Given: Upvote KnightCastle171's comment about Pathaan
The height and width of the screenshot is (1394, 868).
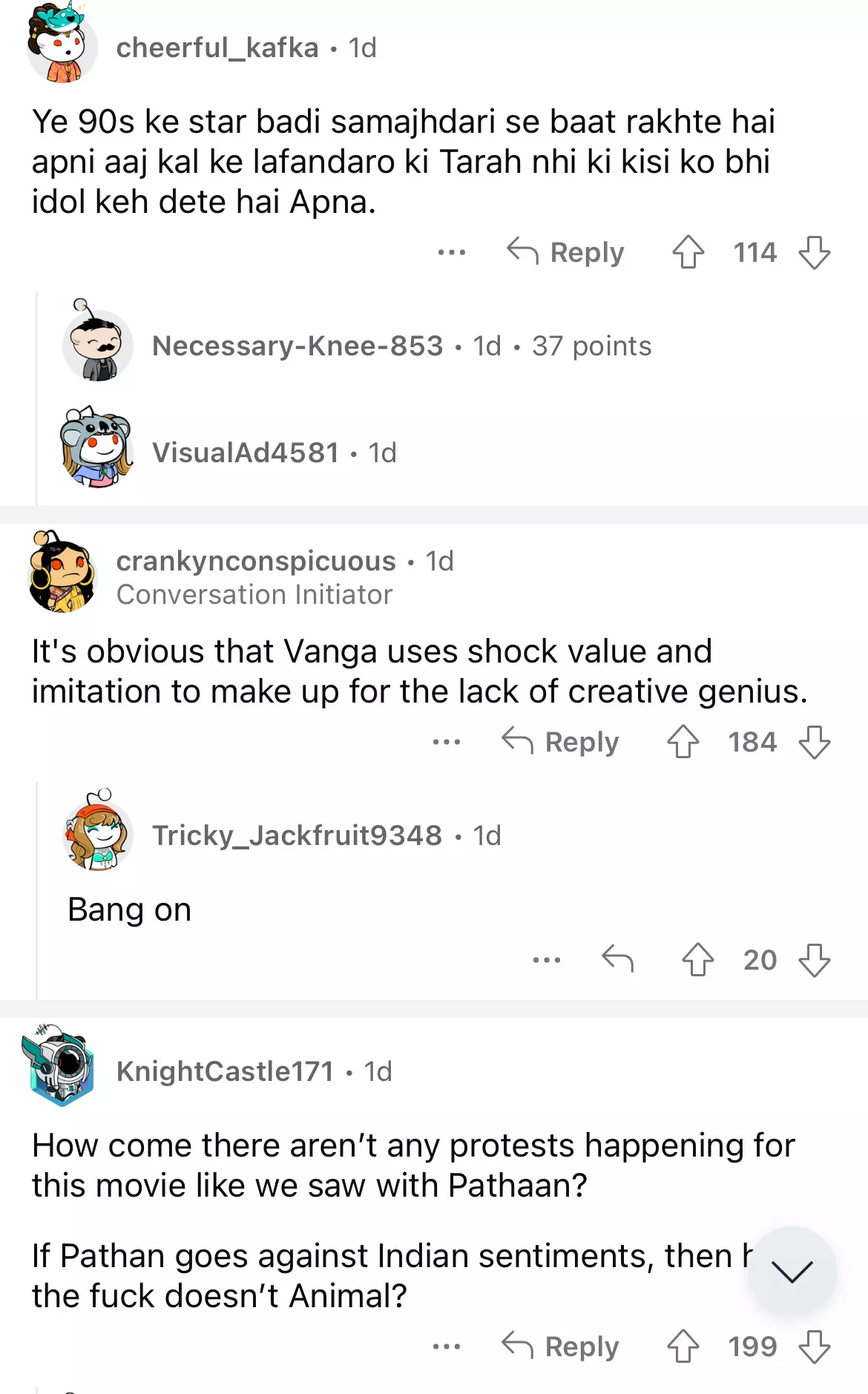Looking at the screenshot, I should pyautogui.click(x=683, y=1347).
